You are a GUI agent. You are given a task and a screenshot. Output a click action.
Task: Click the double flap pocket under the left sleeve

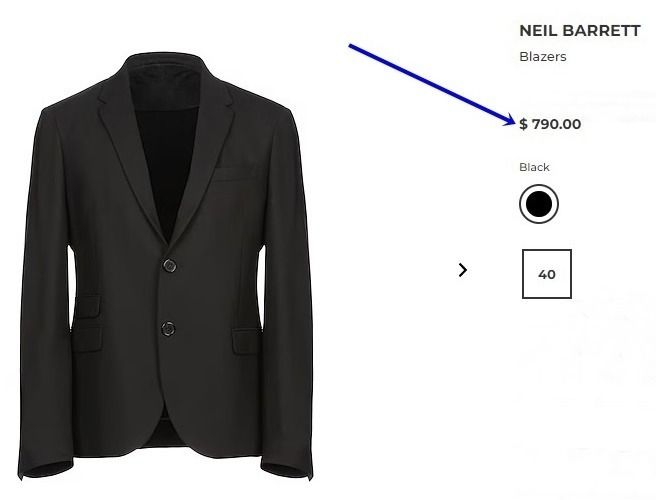pyautogui.click(x=87, y=324)
